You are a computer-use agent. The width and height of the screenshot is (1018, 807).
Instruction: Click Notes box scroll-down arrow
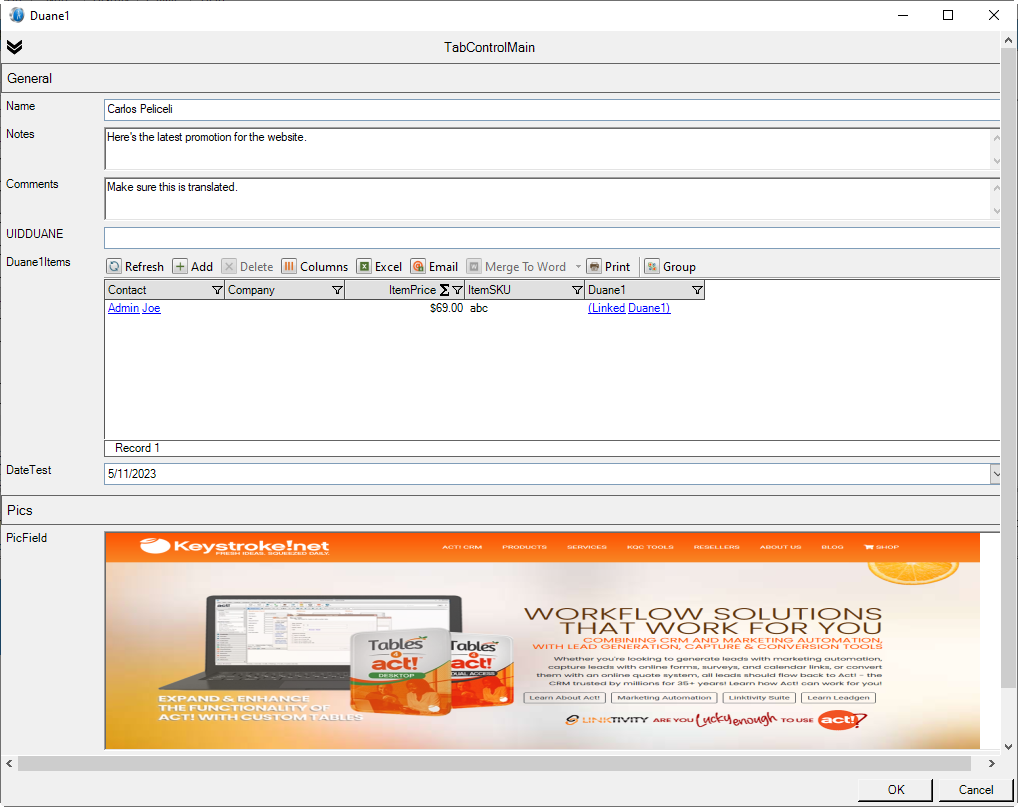[996, 161]
